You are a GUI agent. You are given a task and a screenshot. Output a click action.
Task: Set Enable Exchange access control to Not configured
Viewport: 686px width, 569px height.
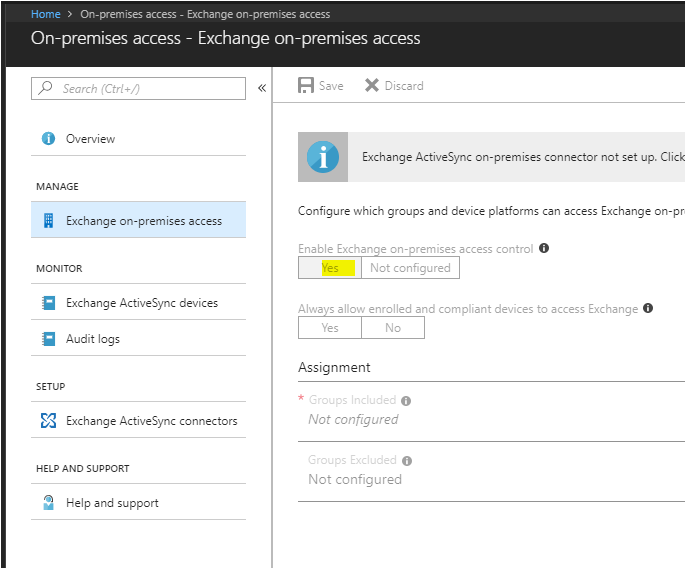coord(410,267)
